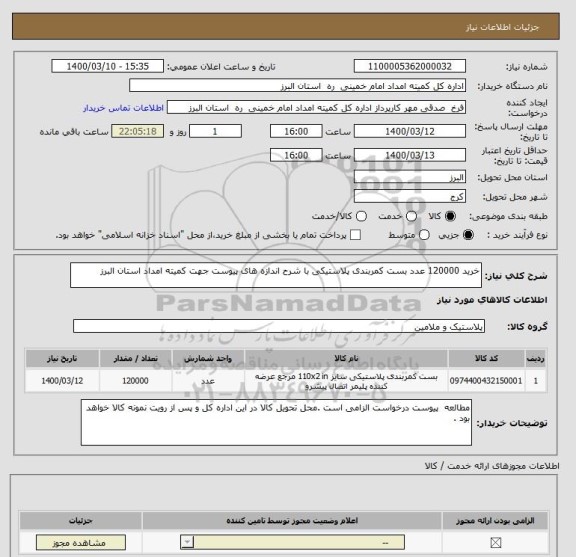Open the license status dropdown arrow

187,542
